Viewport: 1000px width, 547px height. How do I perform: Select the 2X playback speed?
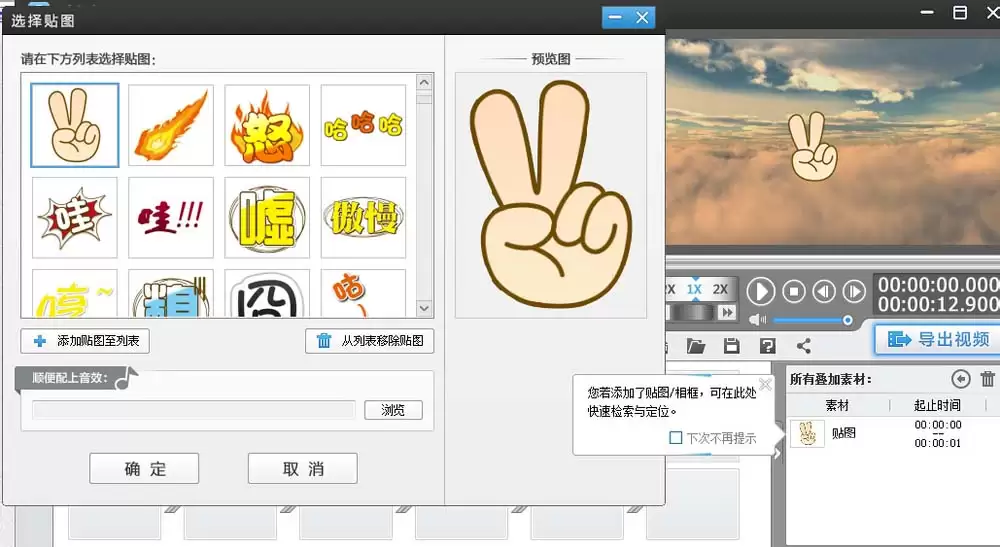click(x=720, y=289)
